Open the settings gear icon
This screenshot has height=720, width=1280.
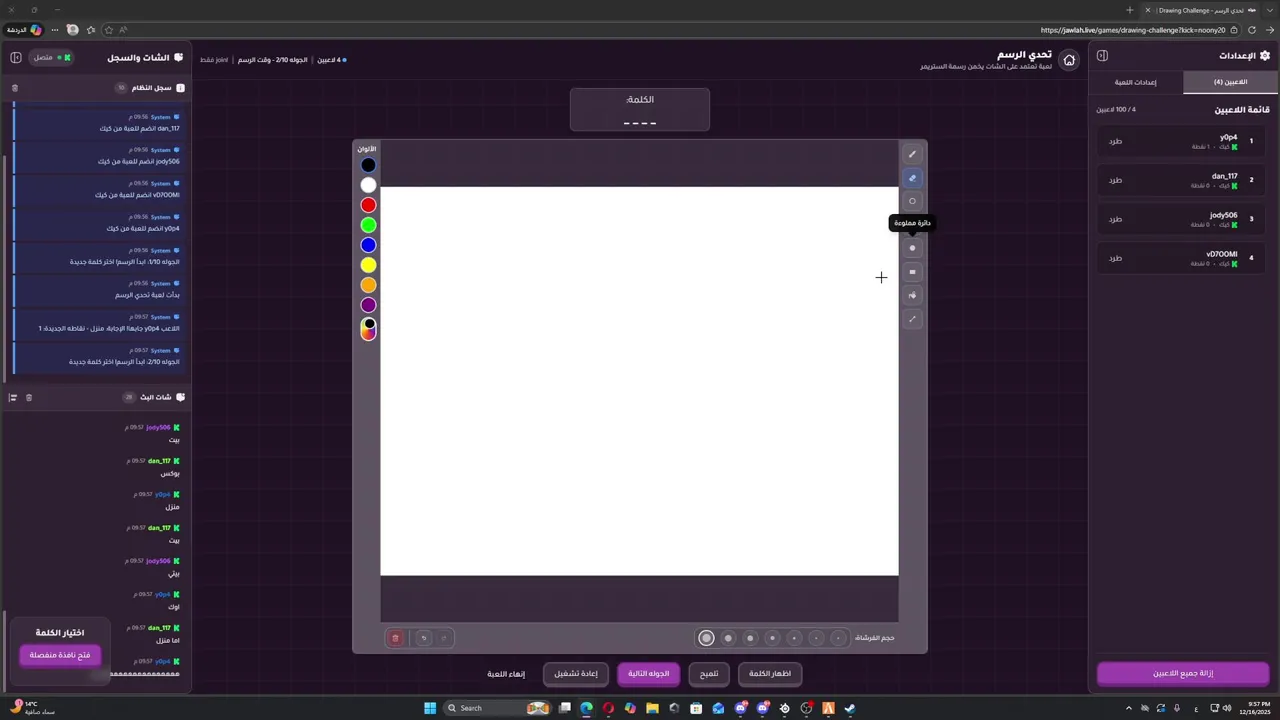pyautogui.click(x=1265, y=56)
